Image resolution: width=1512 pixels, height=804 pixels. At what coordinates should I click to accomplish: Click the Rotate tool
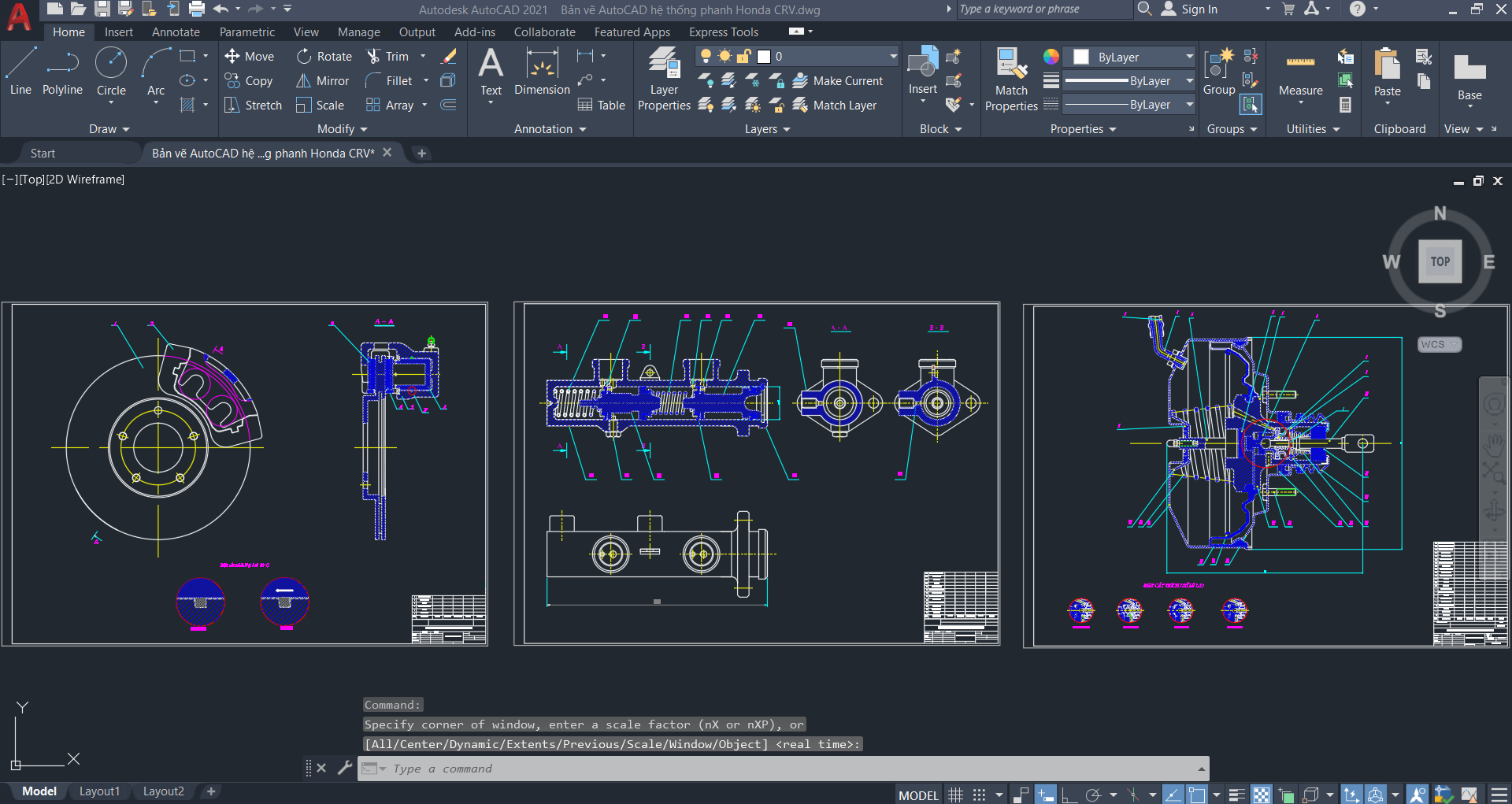click(x=324, y=57)
